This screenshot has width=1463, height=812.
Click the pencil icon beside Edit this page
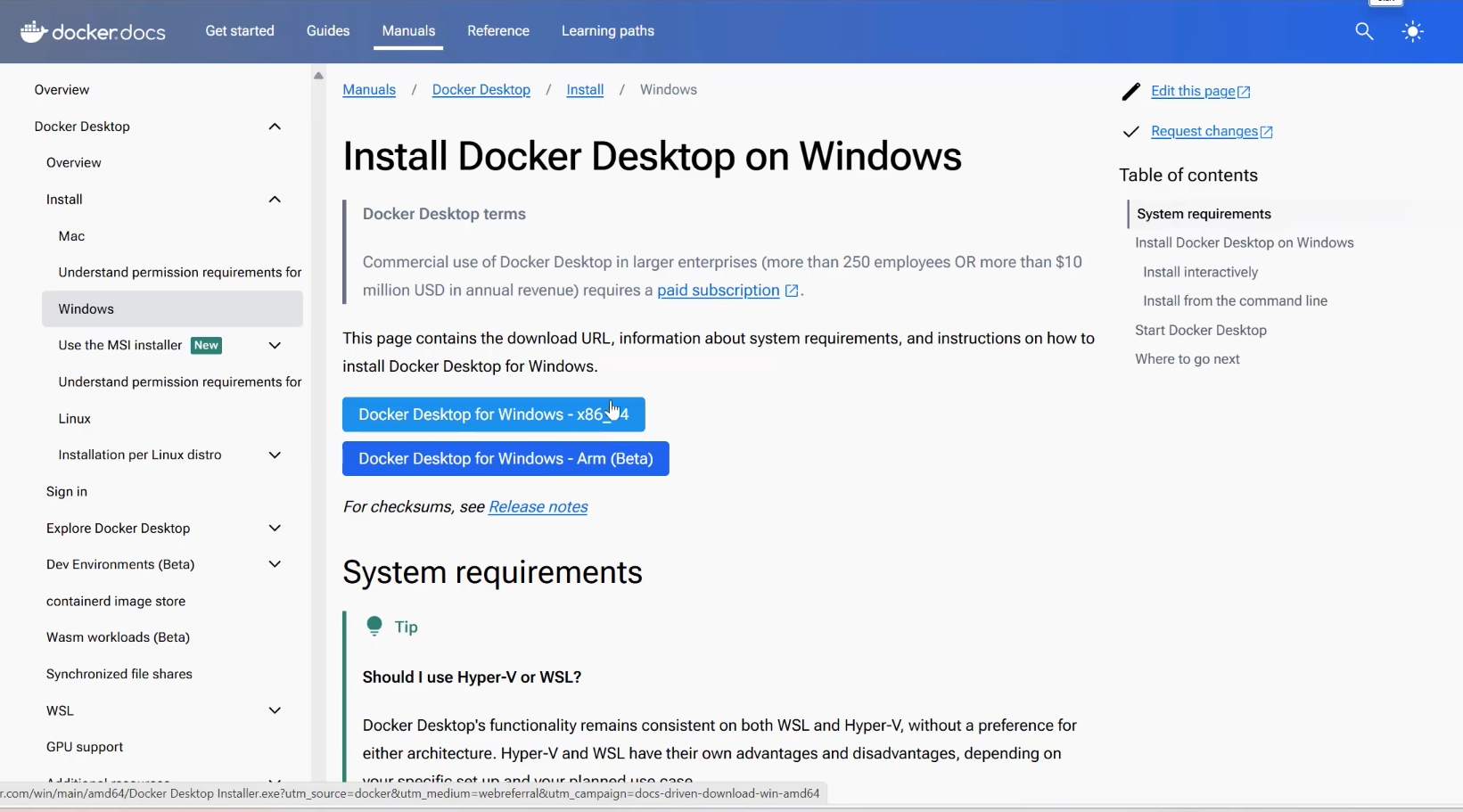click(1131, 91)
